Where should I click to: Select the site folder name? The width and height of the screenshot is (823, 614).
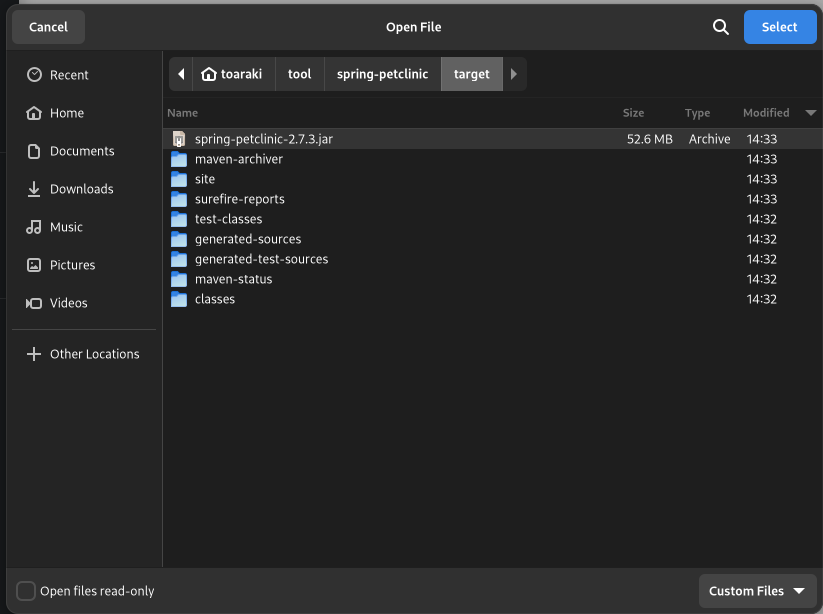[x=205, y=179]
